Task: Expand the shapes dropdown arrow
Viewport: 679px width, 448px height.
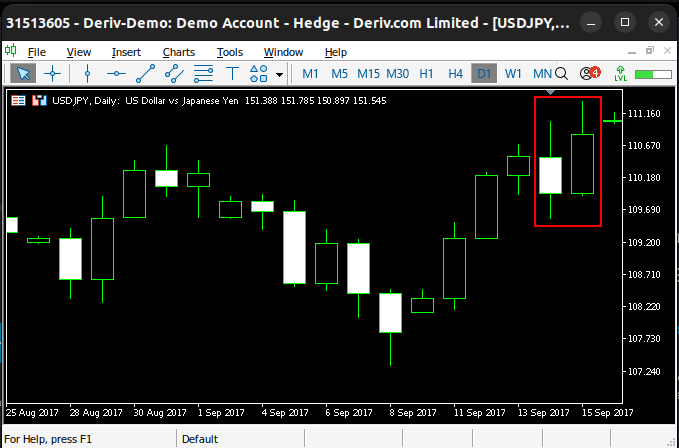Action: [x=279, y=74]
